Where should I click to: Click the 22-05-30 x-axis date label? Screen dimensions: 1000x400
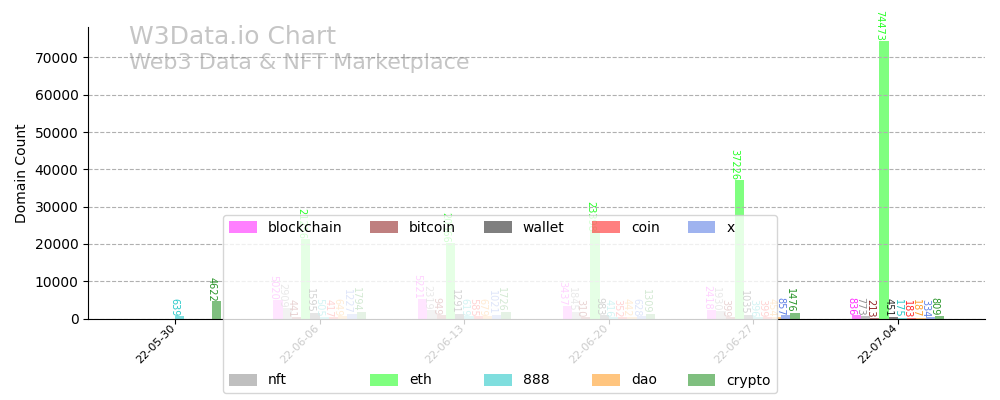pyautogui.click(x=156, y=344)
